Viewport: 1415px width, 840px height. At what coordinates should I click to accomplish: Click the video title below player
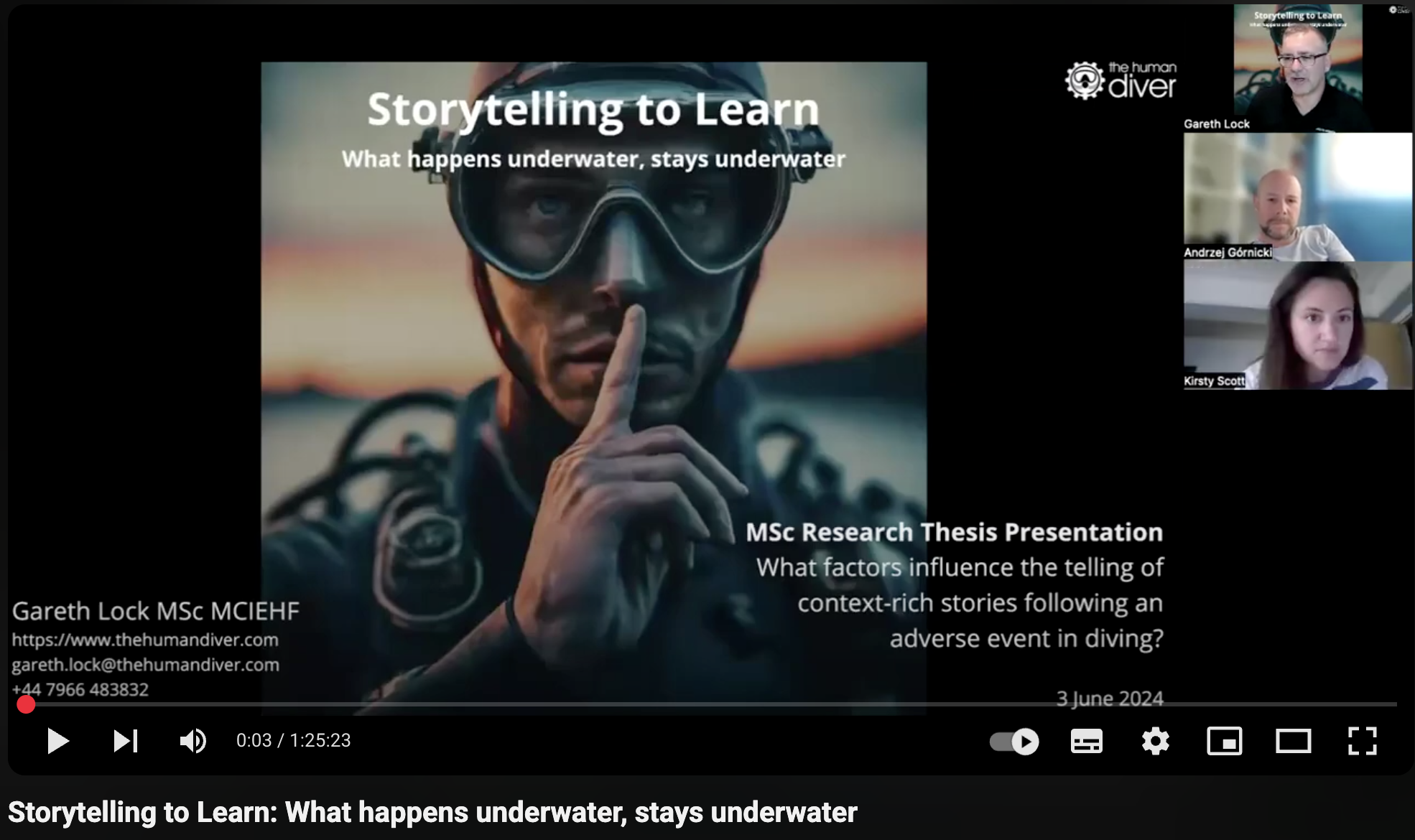(x=432, y=813)
